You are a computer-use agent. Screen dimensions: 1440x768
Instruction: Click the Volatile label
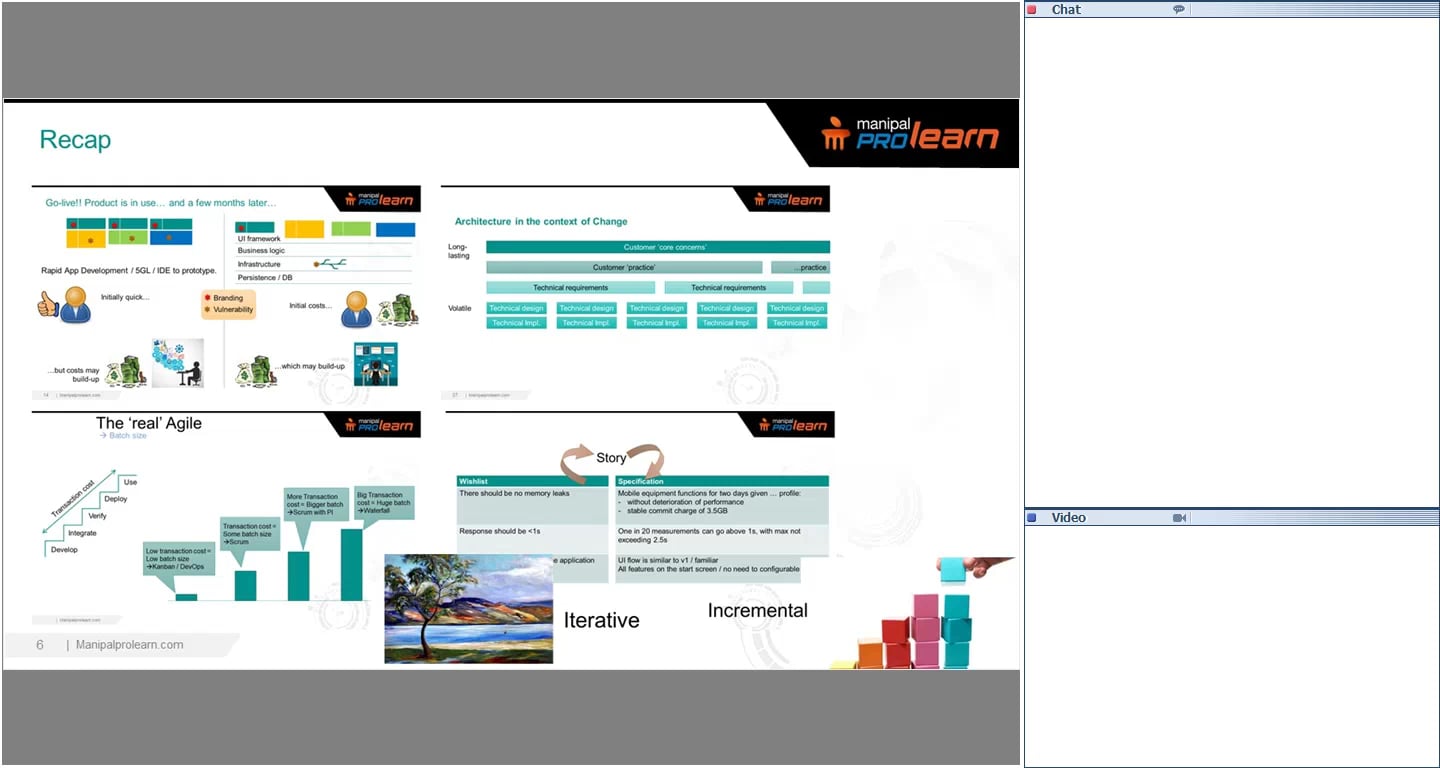coord(460,308)
